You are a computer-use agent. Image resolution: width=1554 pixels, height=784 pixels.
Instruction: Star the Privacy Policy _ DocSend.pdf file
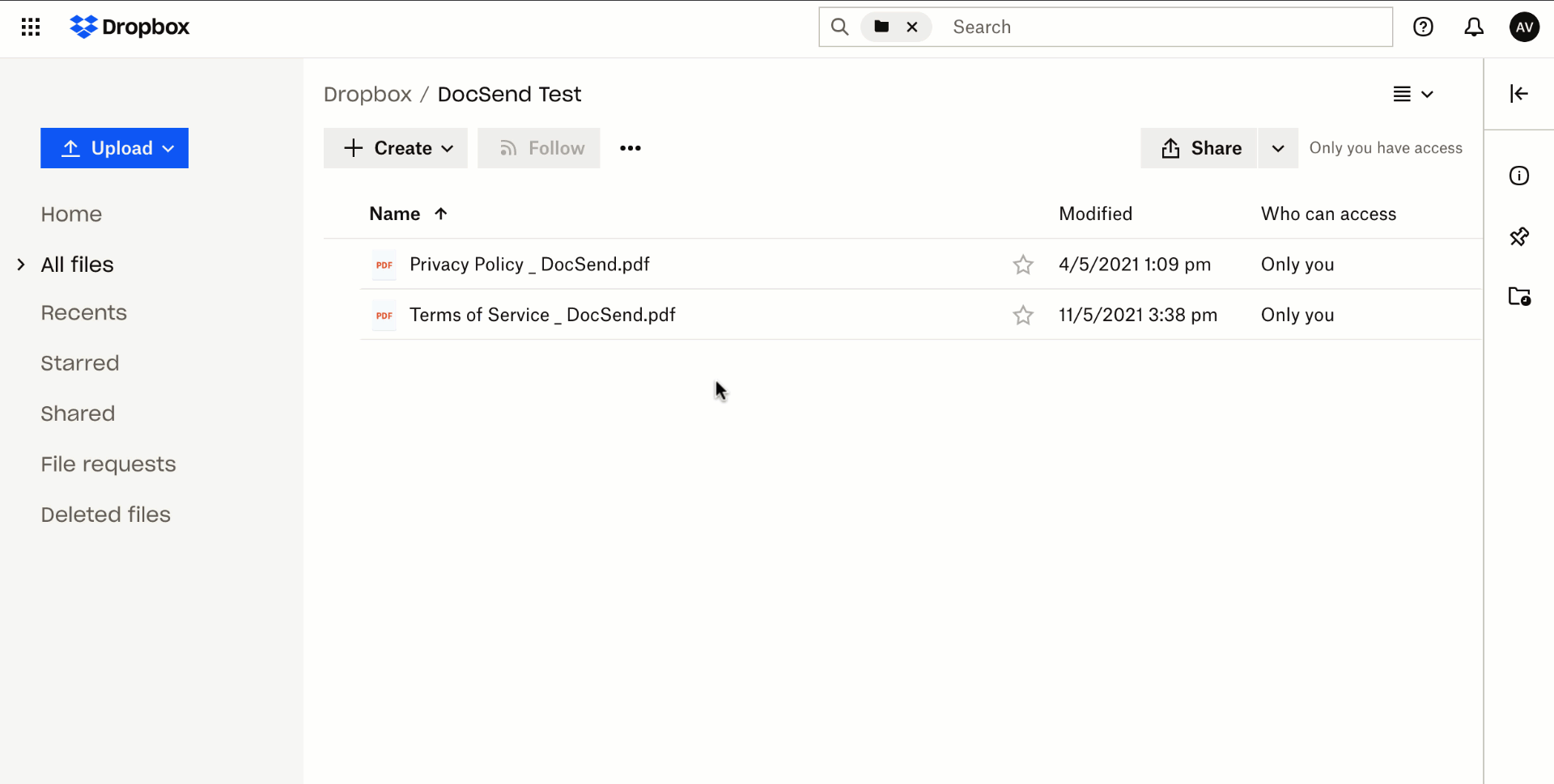point(1023,265)
